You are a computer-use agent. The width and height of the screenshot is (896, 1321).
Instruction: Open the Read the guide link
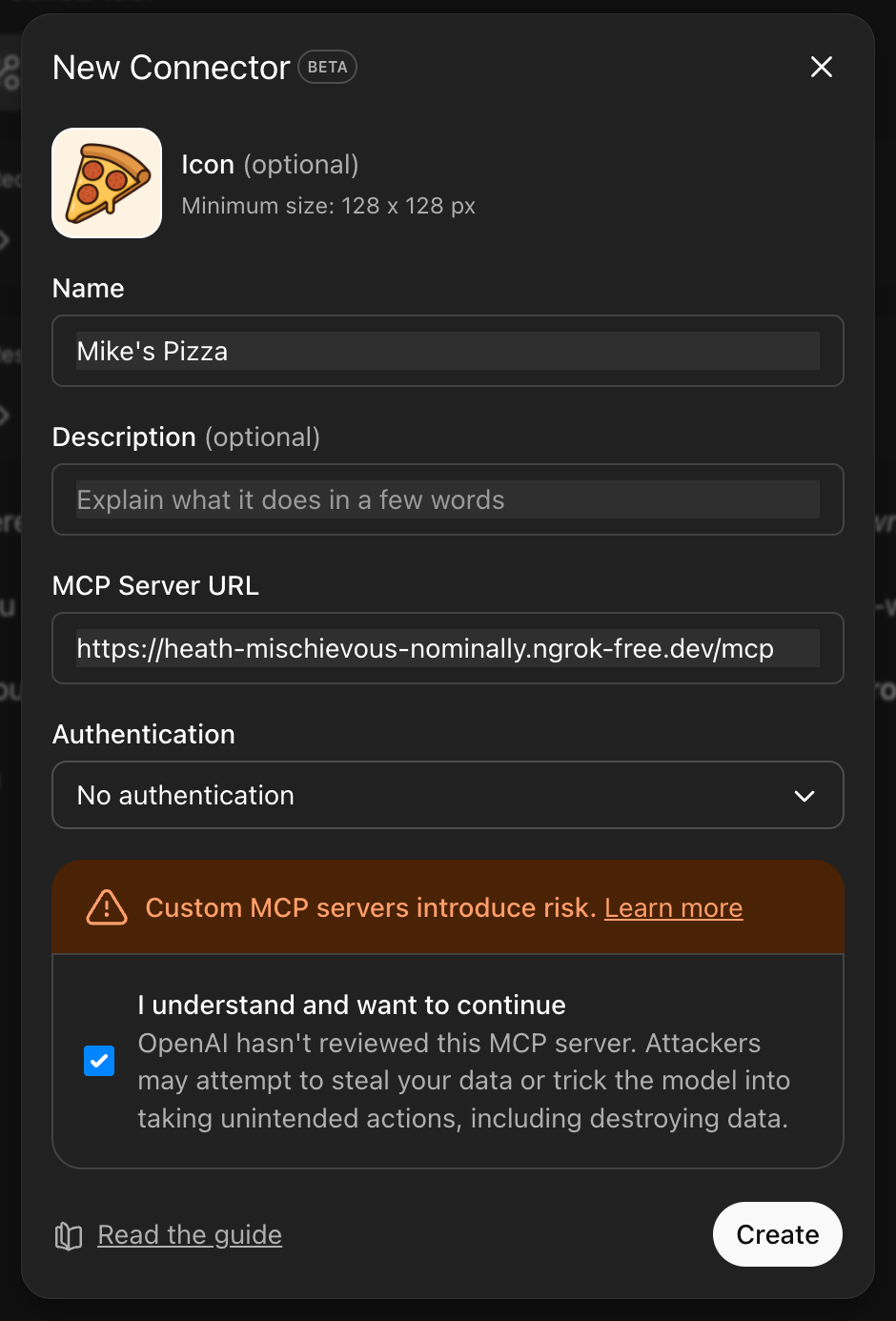[190, 1235]
